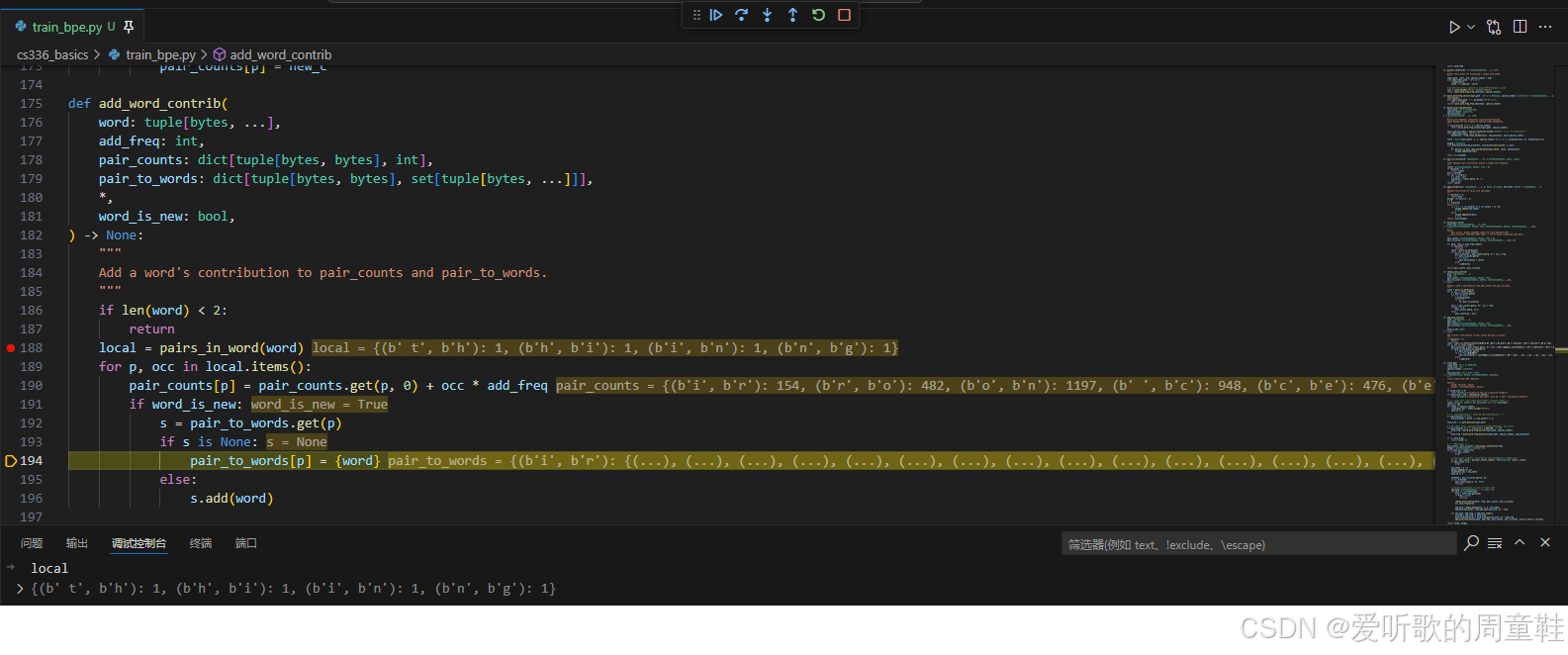Image resolution: width=1568 pixels, height=655 pixels.
Task: Expand the local dict result in the console
Action: pyautogui.click(x=20, y=589)
